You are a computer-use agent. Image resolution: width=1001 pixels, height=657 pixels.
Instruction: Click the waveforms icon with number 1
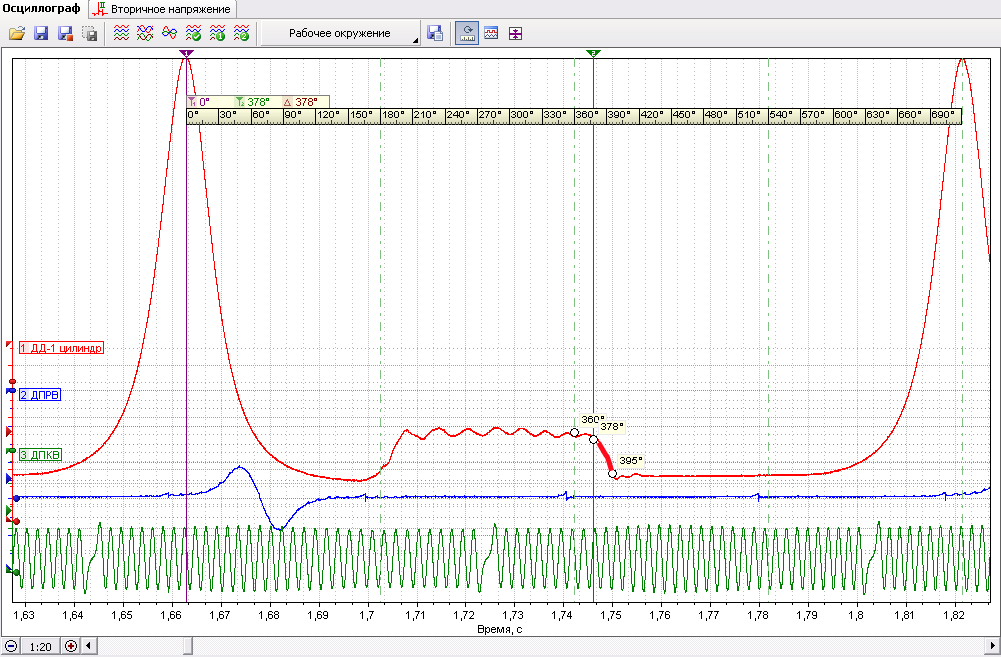217,33
